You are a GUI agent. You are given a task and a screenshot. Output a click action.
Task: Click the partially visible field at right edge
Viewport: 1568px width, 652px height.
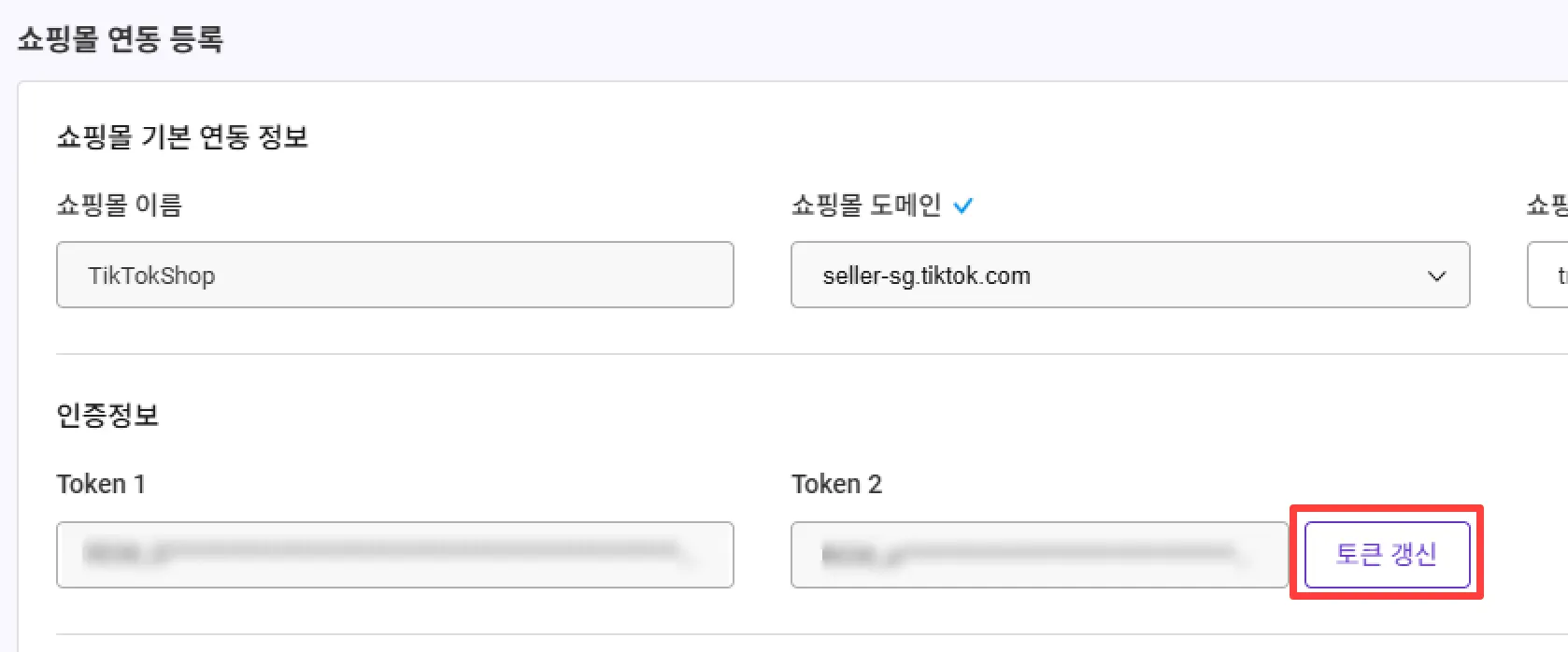1548,276
